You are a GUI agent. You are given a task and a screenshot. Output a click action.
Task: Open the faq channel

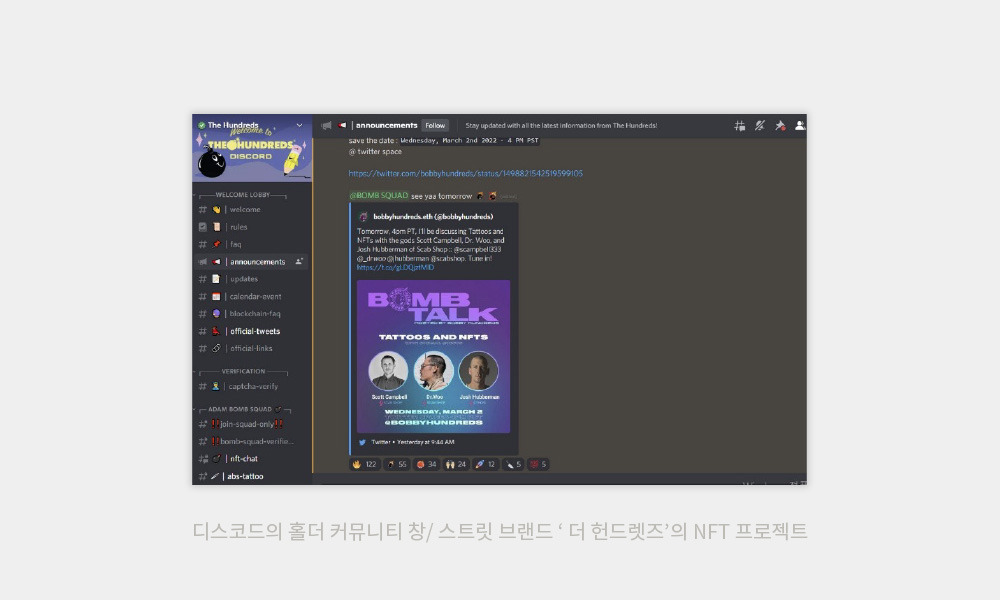point(251,244)
